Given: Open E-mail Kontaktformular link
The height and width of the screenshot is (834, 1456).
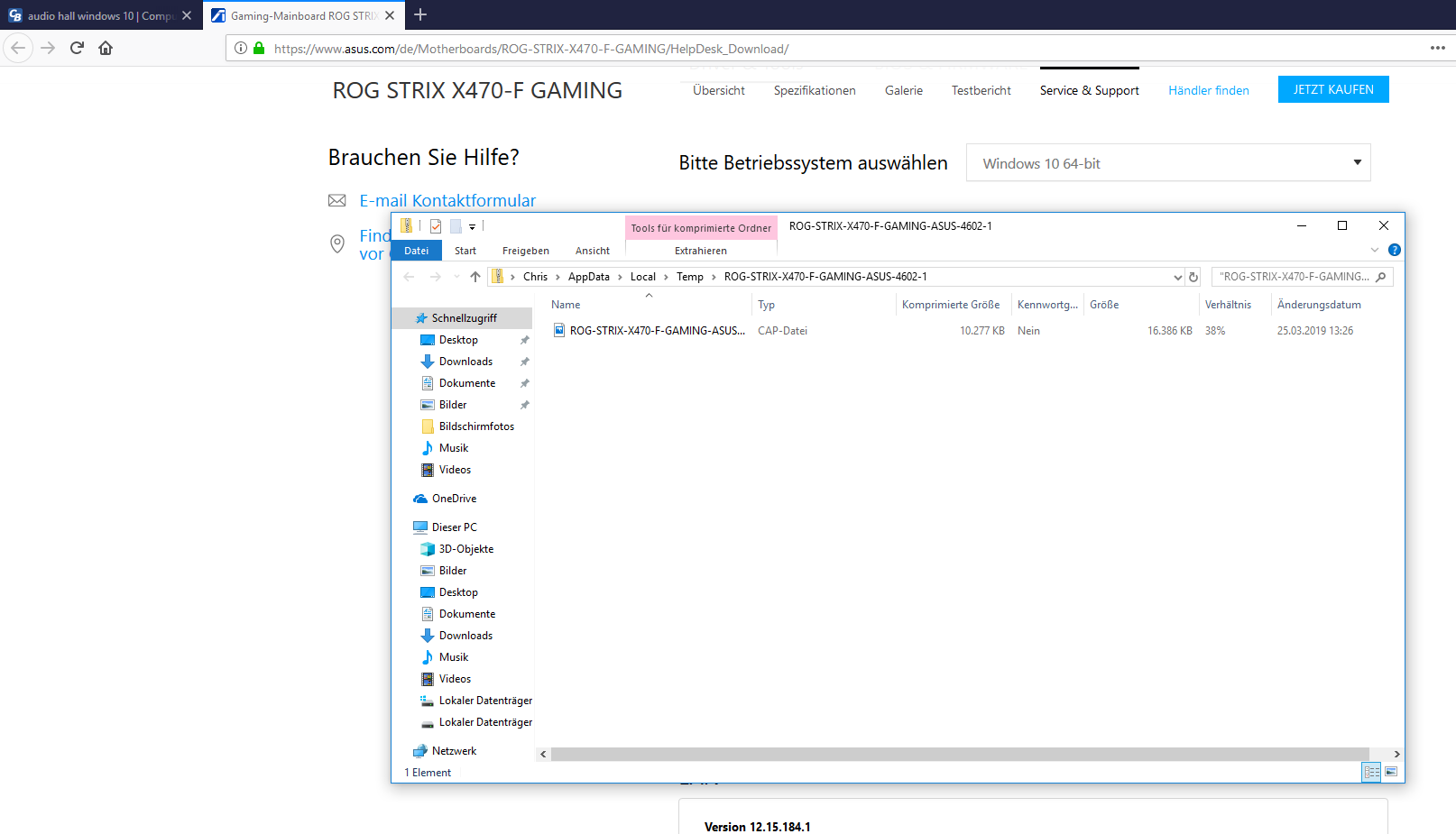Looking at the screenshot, I should click(x=447, y=200).
